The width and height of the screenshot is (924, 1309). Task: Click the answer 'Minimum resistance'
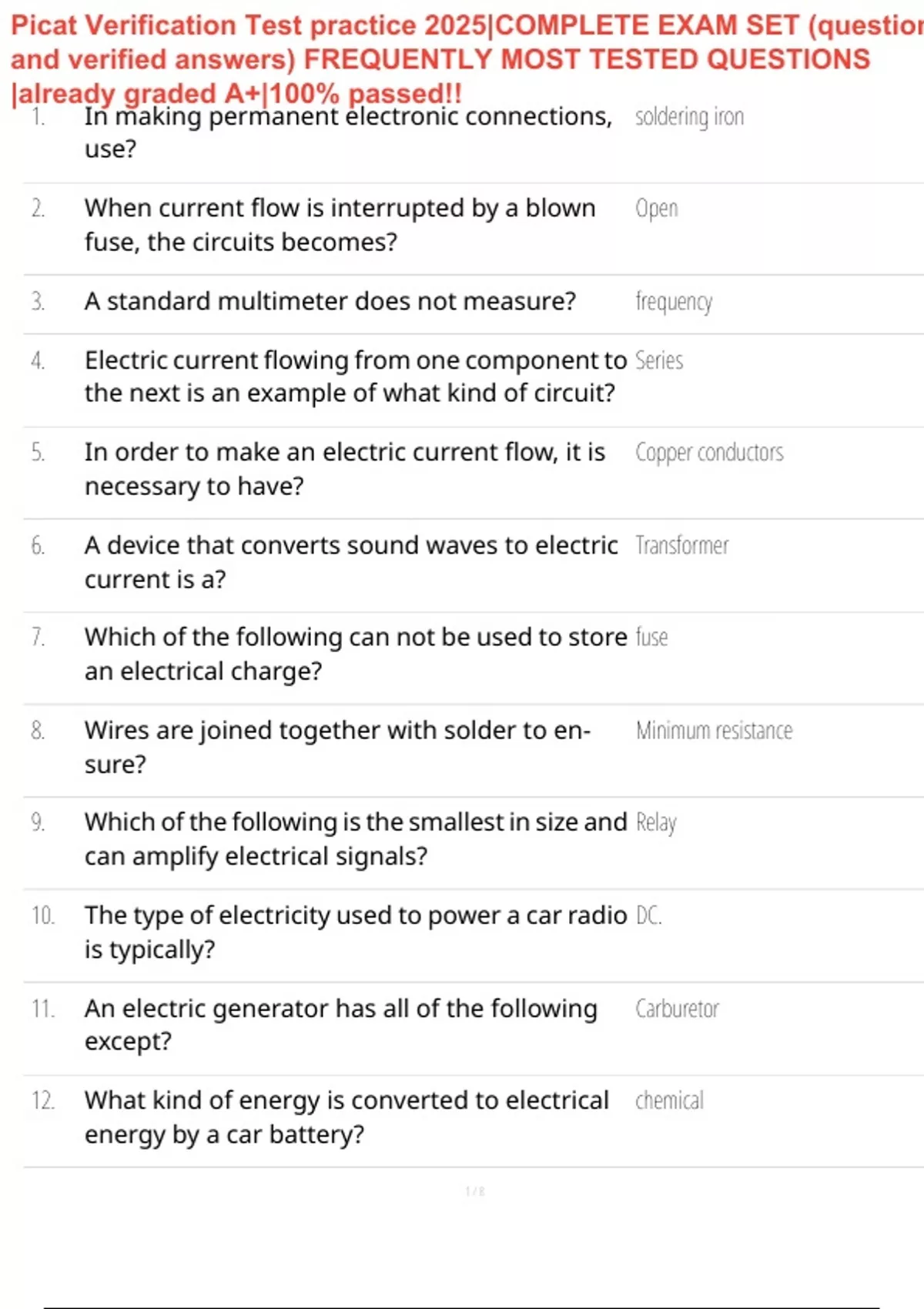point(714,730)
